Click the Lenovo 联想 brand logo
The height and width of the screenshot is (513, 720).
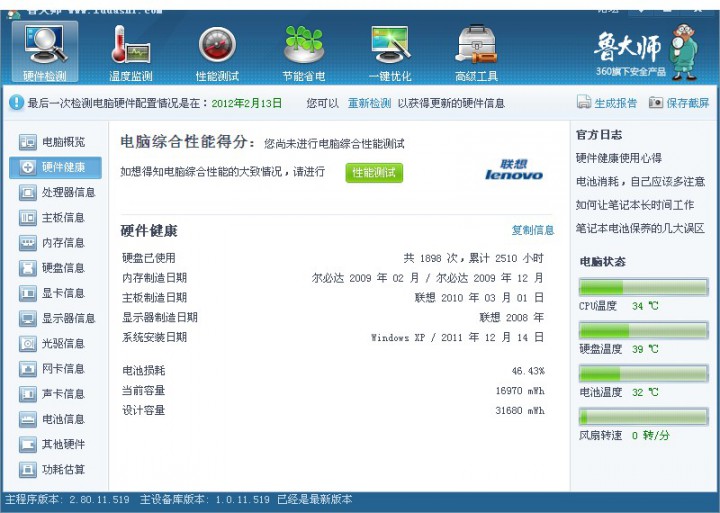tap(514, 170)
